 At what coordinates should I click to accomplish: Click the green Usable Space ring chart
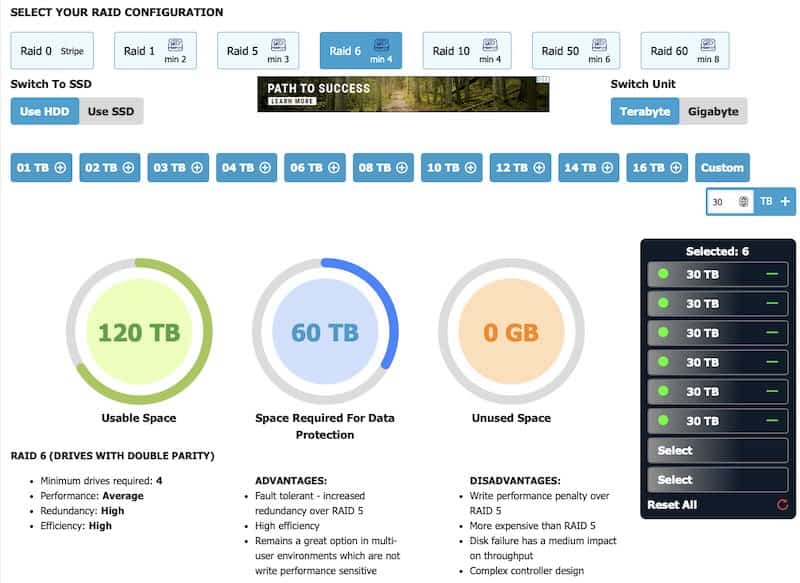(139, 331)
